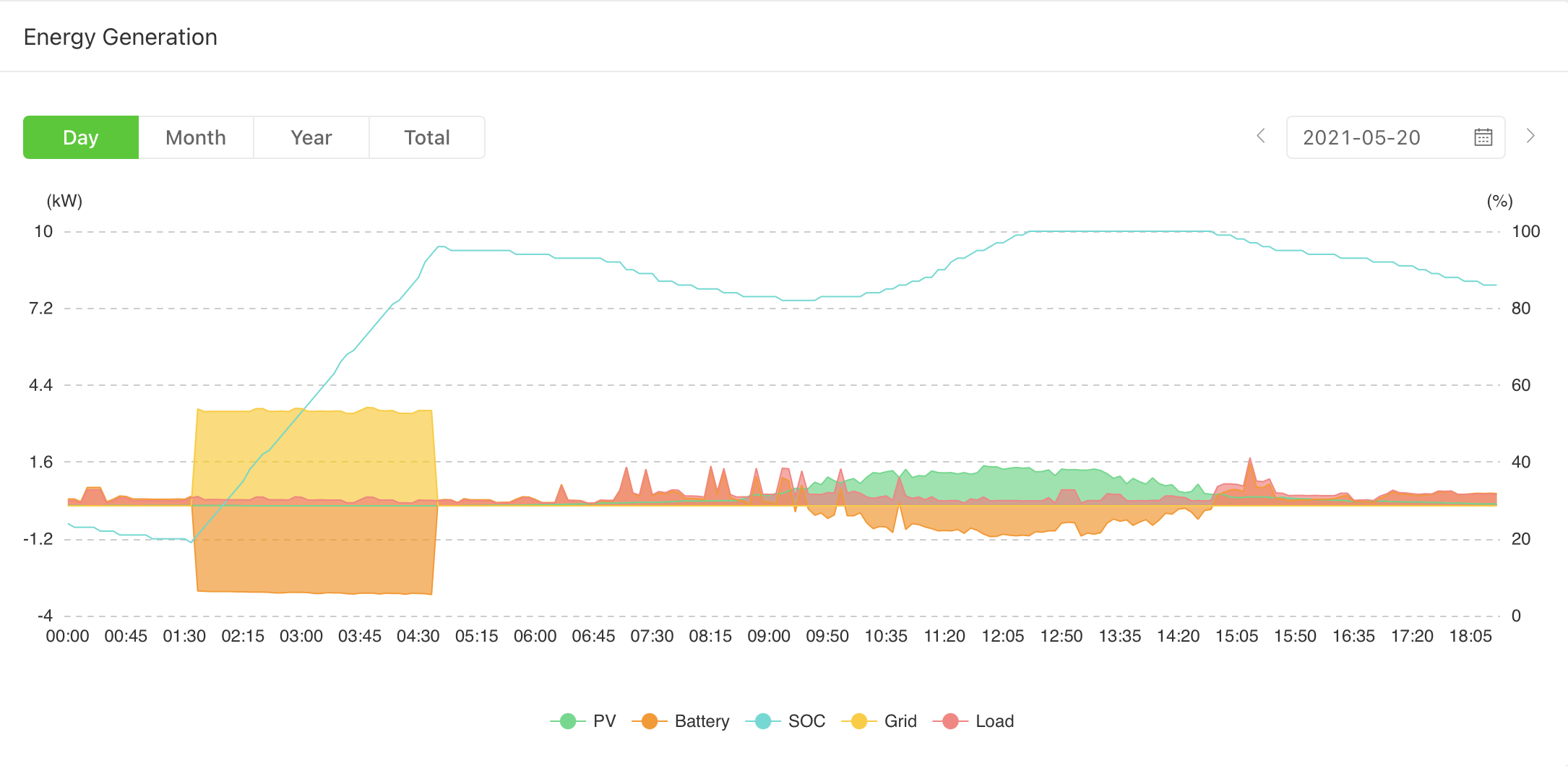
Task: Click the 2021-05-20 date field
Action: click(x=1361, y=137)
